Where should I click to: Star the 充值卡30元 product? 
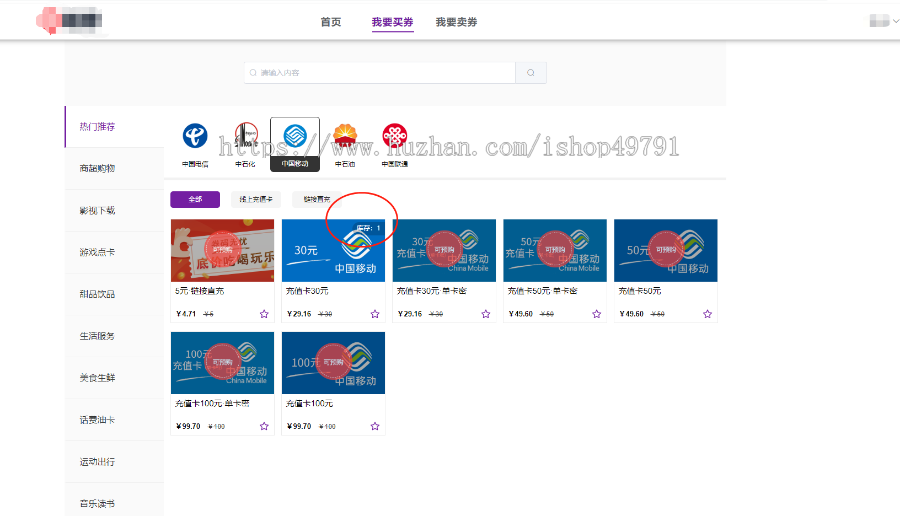375,314
